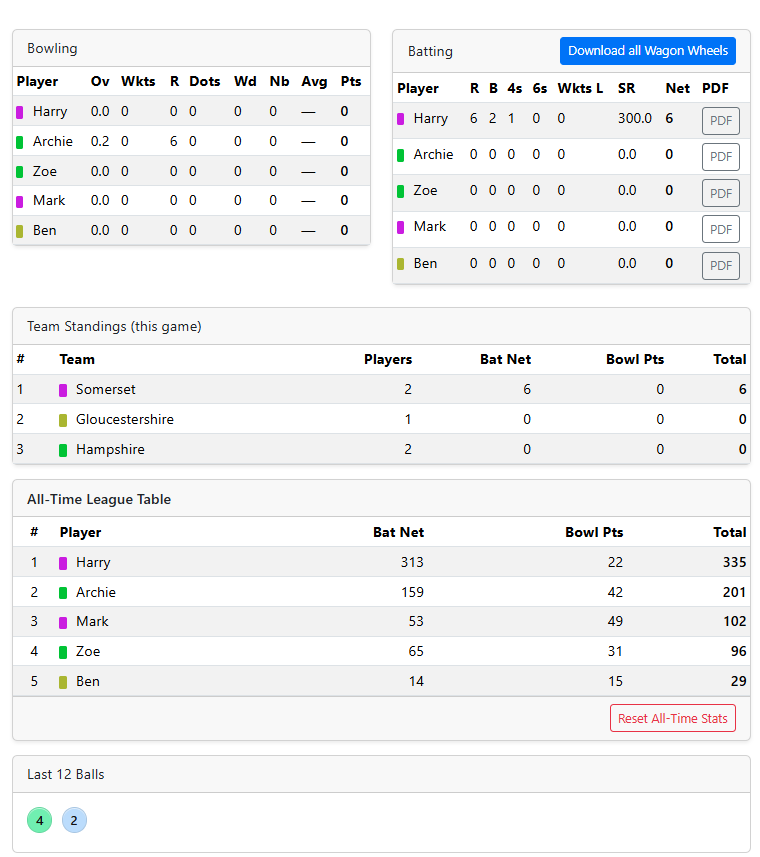This screenshot has width=760, height=857.
Task: Click the blue 2 ball badge
Action: click(74, 819)
